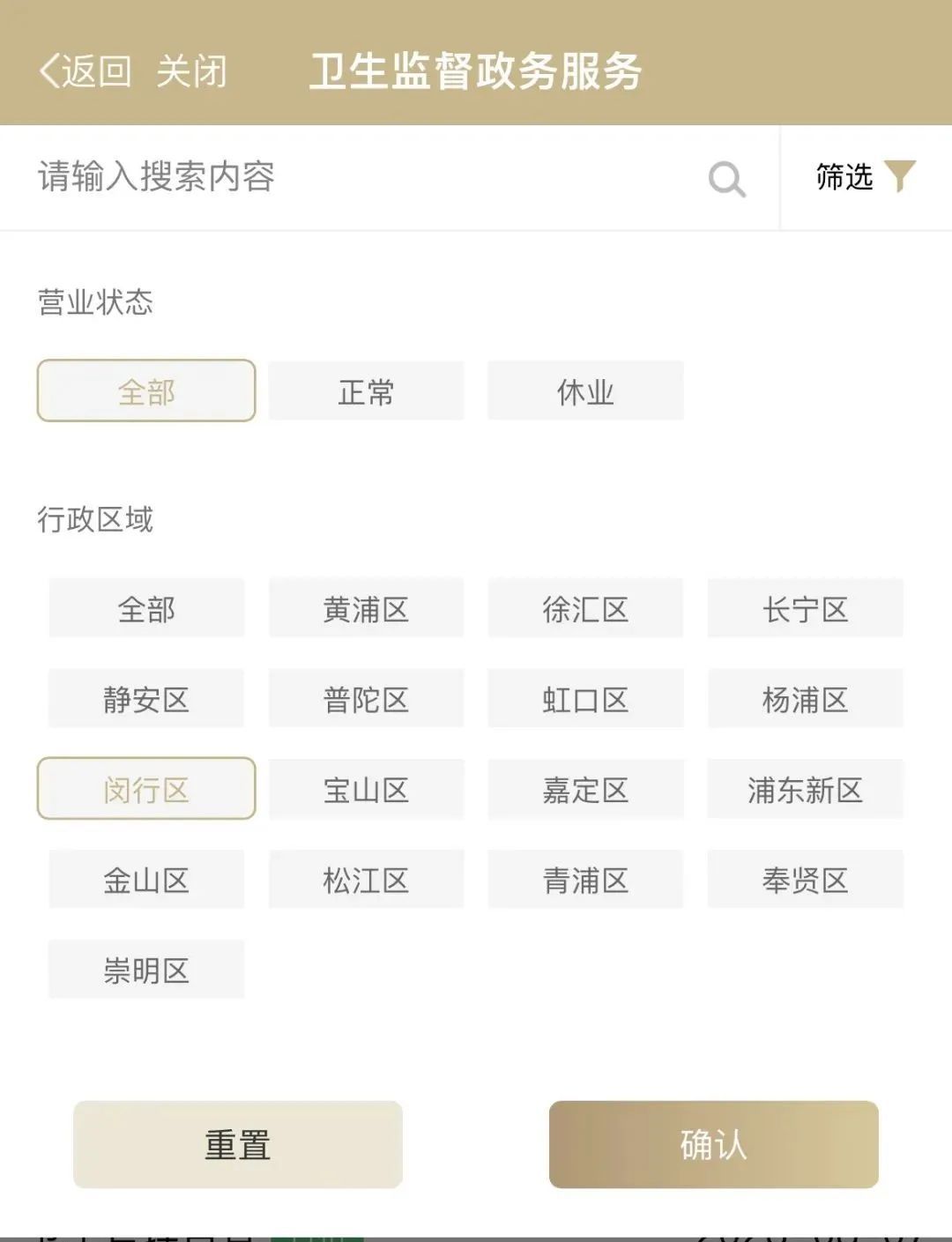
Task: Choose the 徐汇区 district option
Action: tap(585, 608)
